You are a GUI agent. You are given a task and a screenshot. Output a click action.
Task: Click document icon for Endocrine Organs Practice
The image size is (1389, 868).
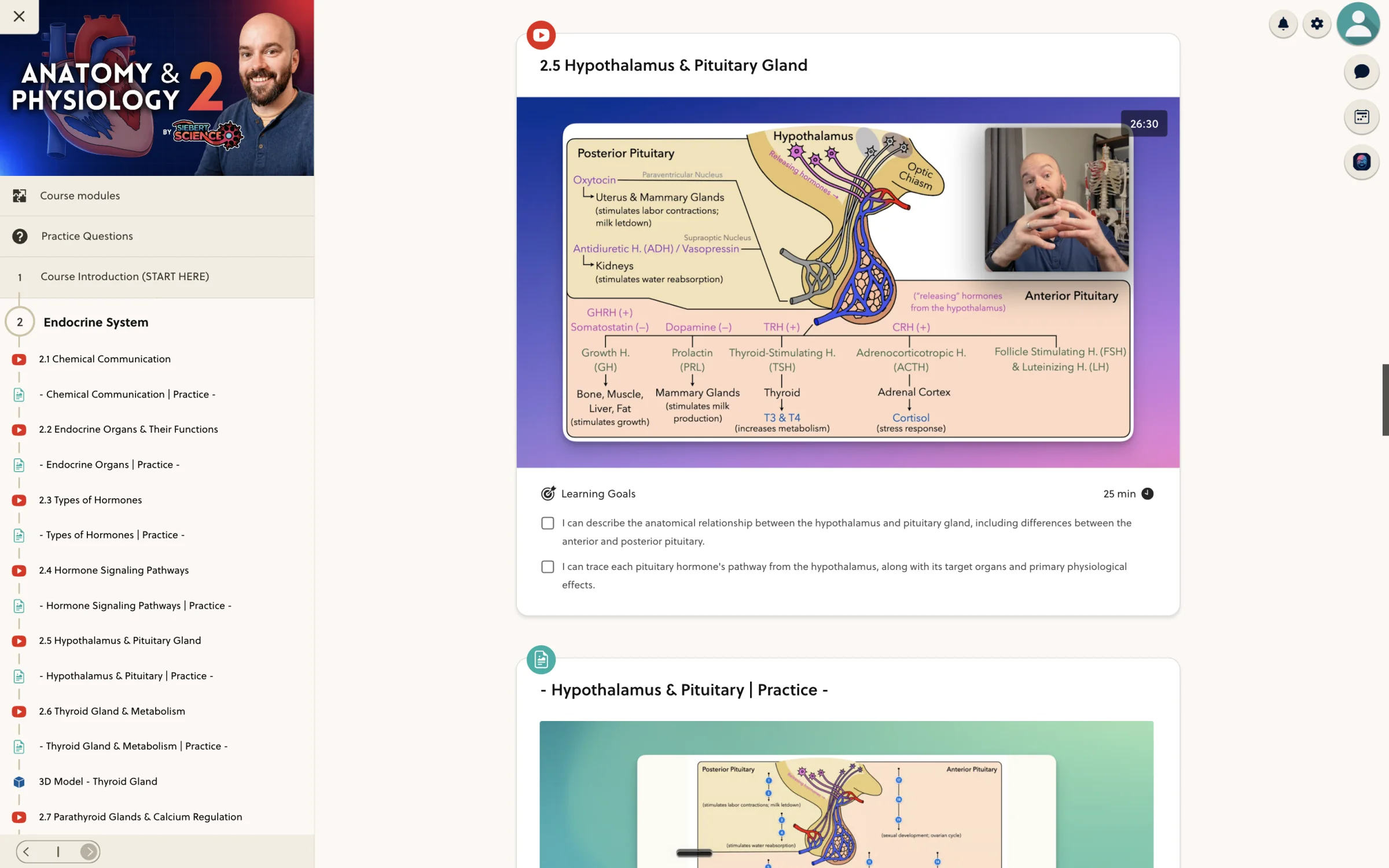19,465
